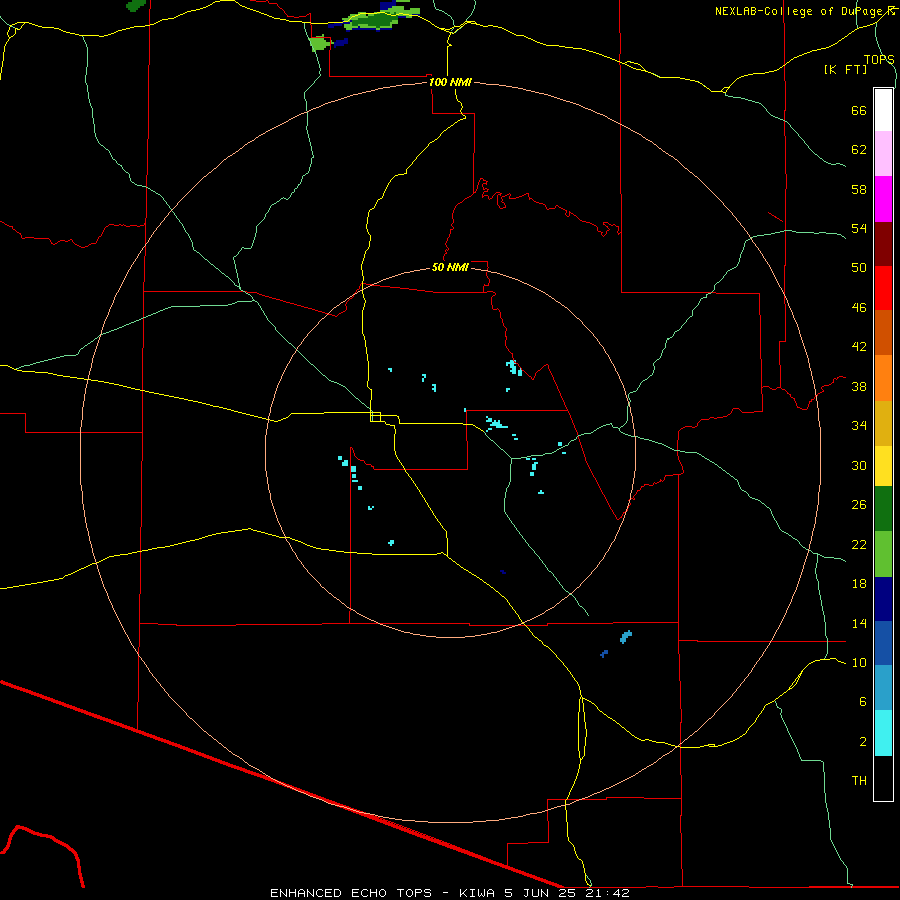Choose the bright cyan legend swatch
This screenshot has height=900, width=900.
click(883, 733)
